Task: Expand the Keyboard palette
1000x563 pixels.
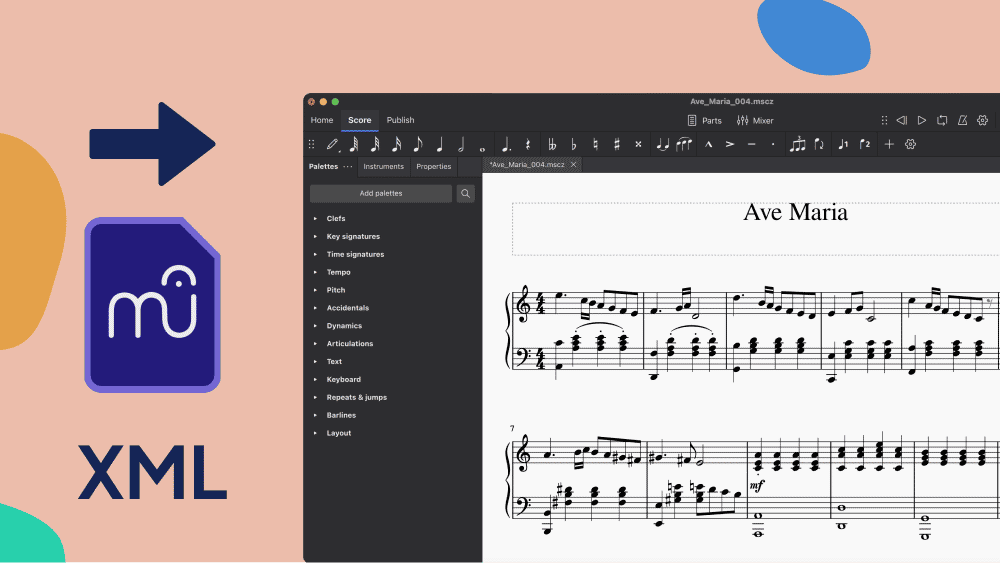Action: pos(315,379)
